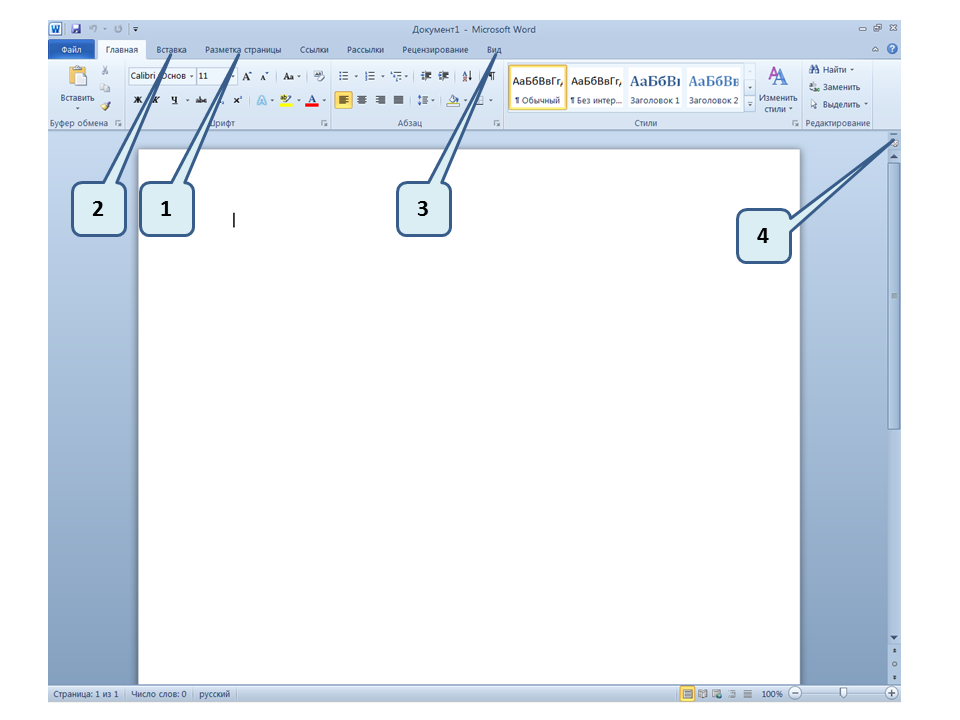Expand the styles gallery More arrow
The height and width of the screenshot is (720, 960).
click(750, 104)
